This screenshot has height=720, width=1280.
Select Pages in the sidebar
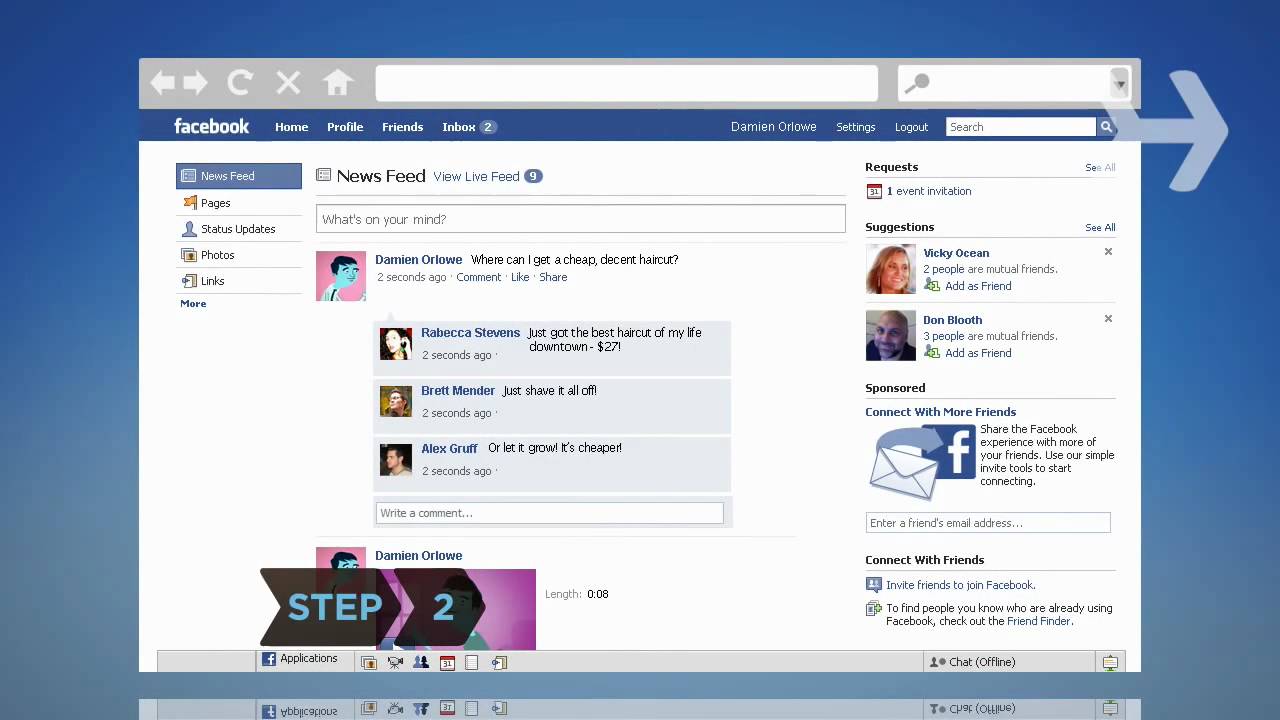(x=239, y=202)
